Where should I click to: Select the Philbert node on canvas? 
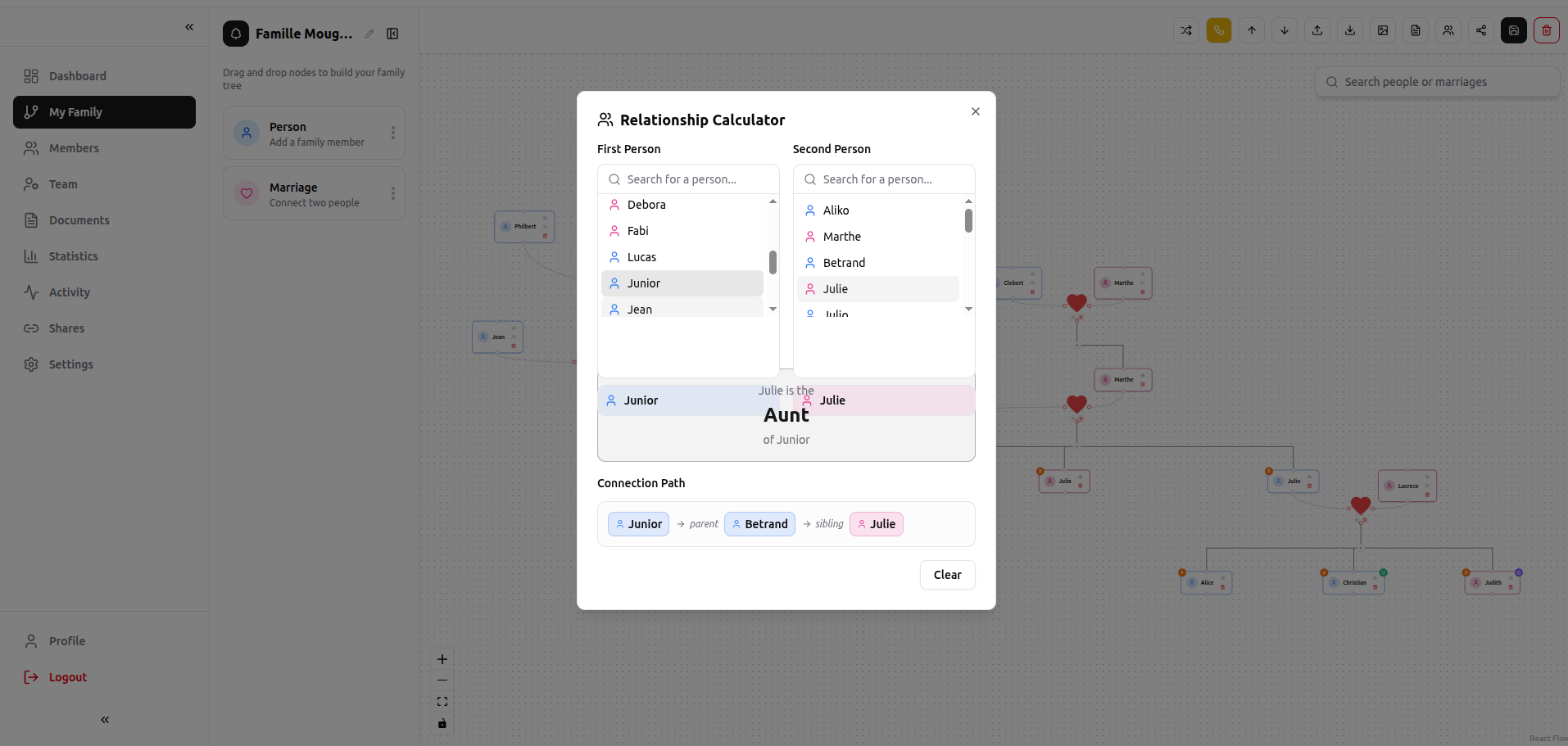pyautogui.click(x=524, y=227)
